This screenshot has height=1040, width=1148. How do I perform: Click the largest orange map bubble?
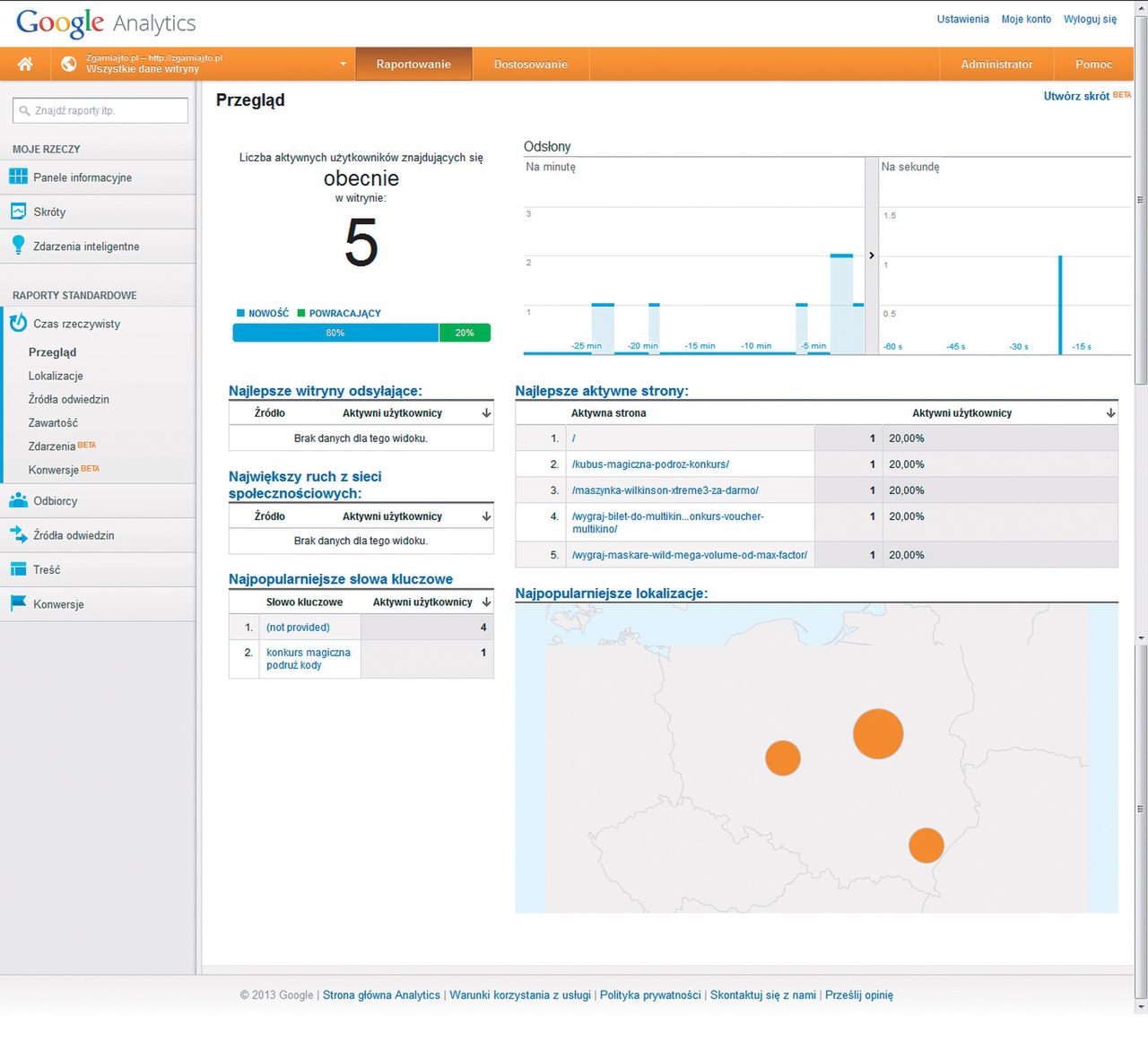click(x=878, y=733)
